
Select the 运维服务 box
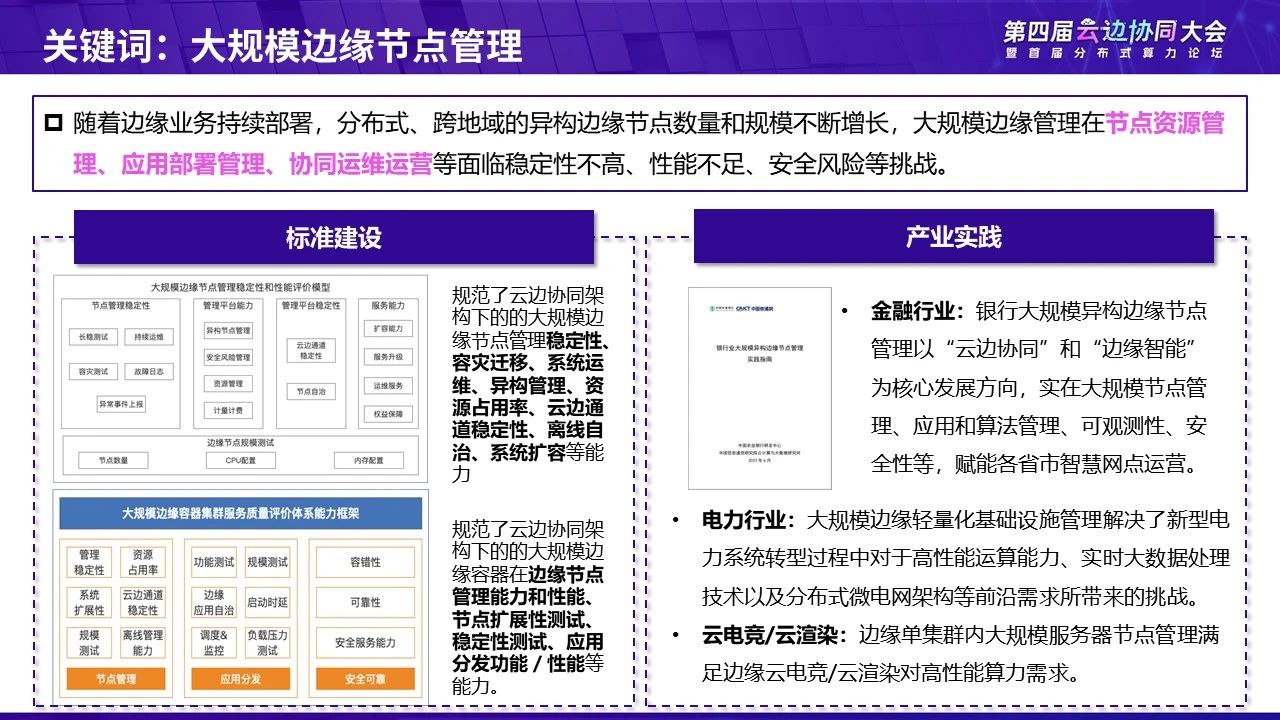click(388, 385)
